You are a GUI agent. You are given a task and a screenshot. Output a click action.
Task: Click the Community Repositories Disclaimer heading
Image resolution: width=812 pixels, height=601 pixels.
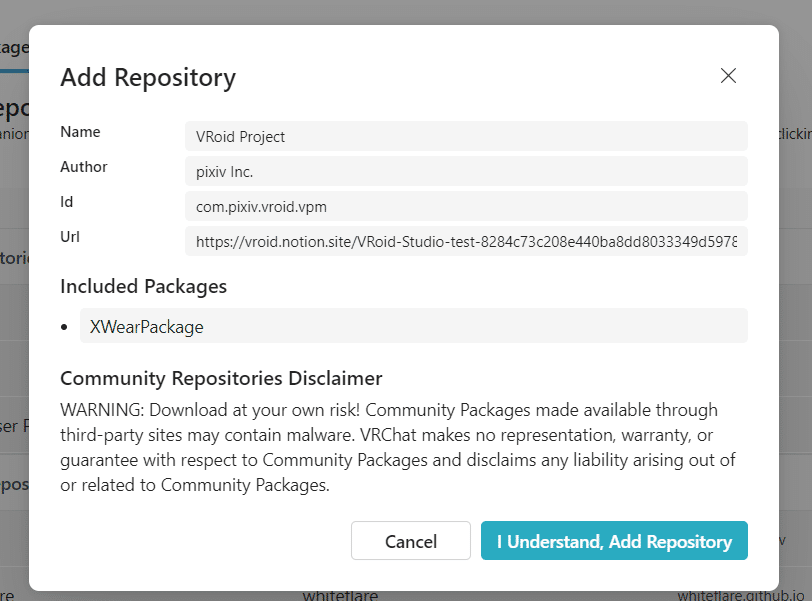coord(221,378)
